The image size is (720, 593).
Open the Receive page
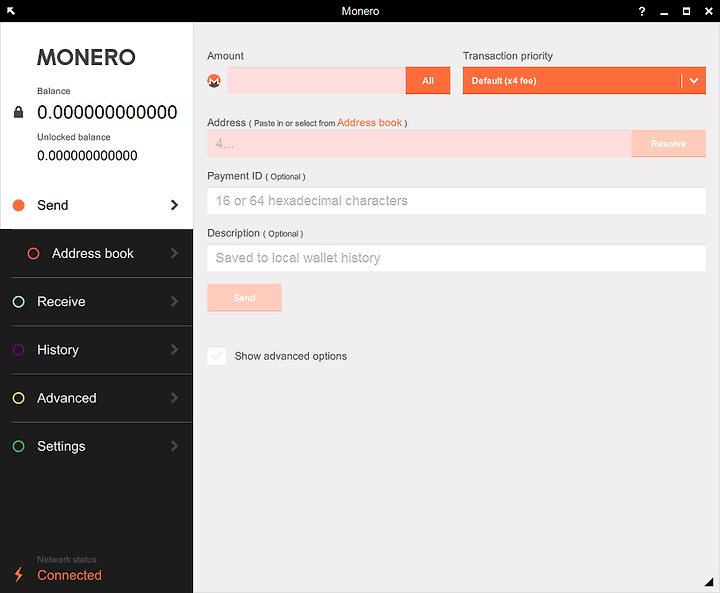click(96, 301)
